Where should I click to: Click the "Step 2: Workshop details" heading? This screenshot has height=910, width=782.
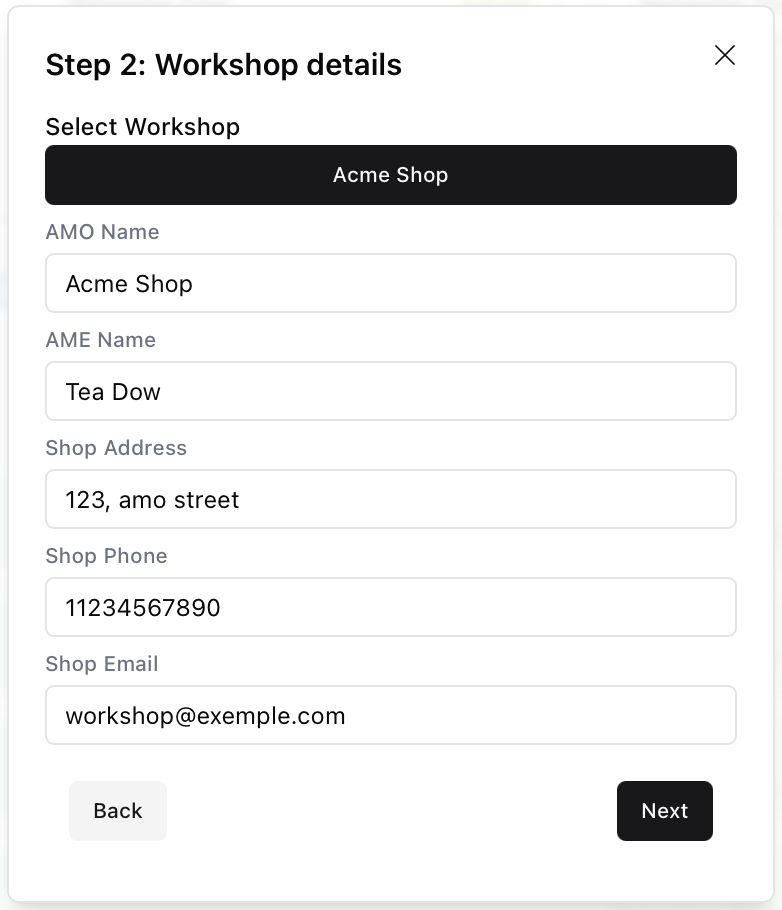click(224, 65)
